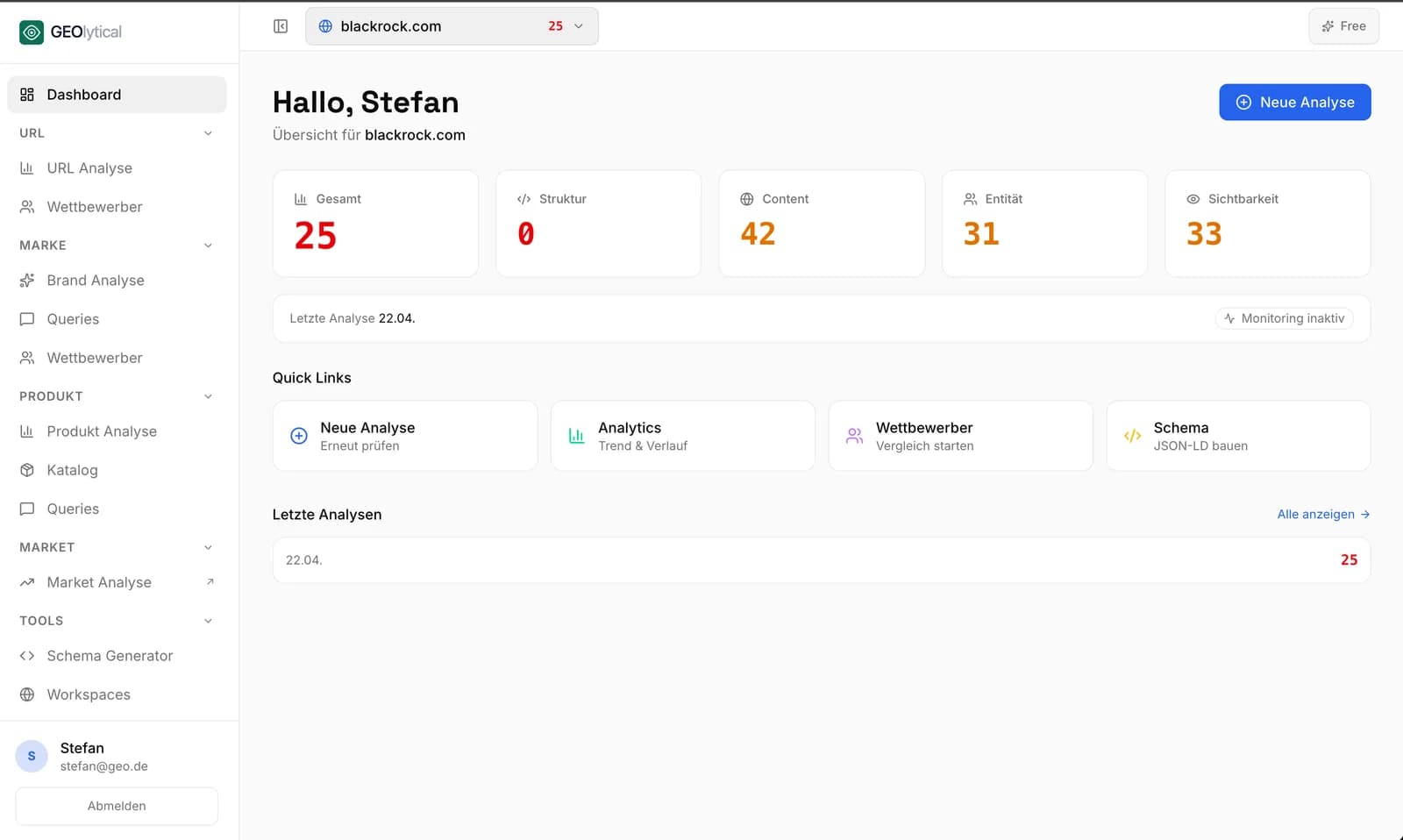Click the globe icon next to blackrock.com
Image resolution: width=1403 pixels, height=840 pixels.
[x=325, y=26]
